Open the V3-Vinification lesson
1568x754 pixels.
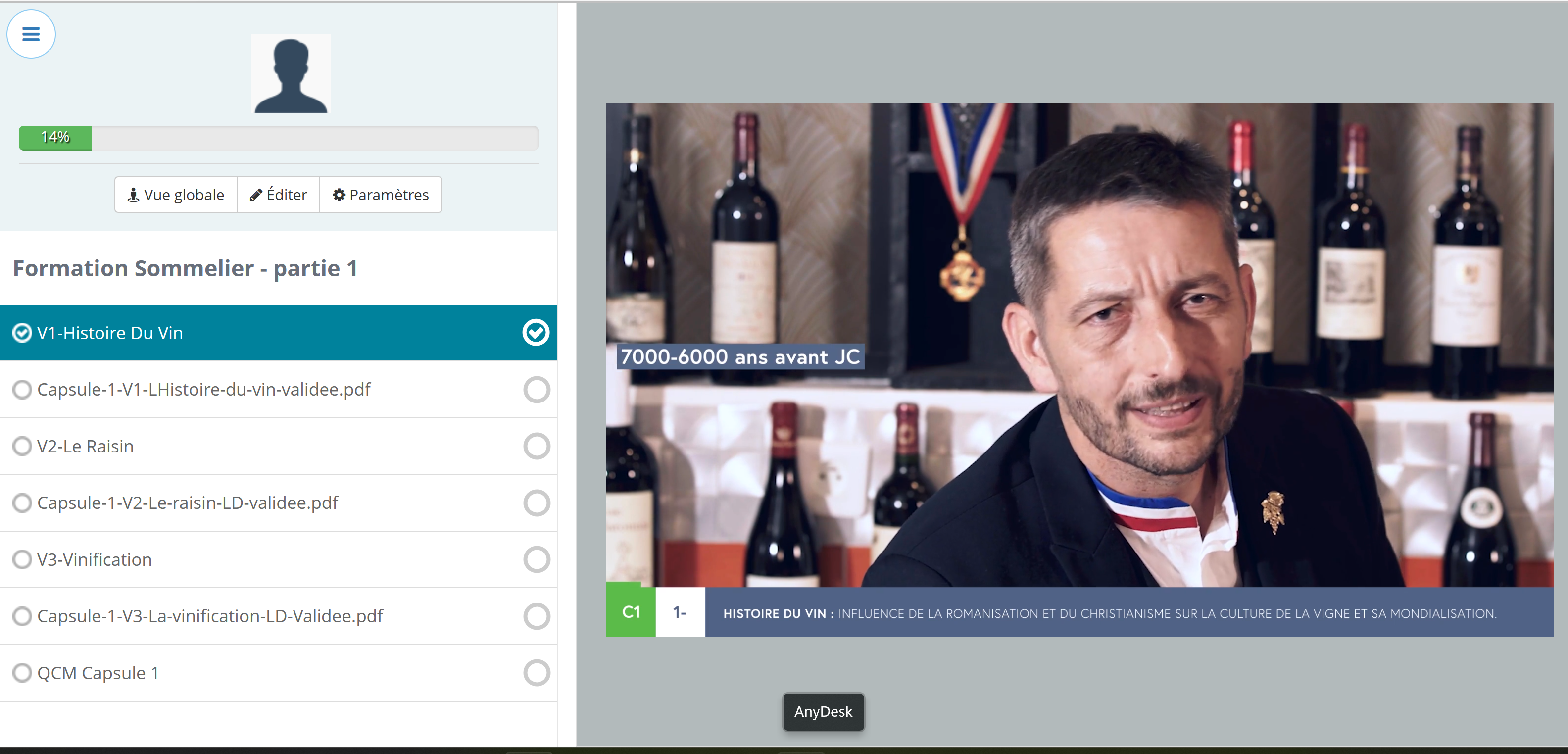(95, 560)
